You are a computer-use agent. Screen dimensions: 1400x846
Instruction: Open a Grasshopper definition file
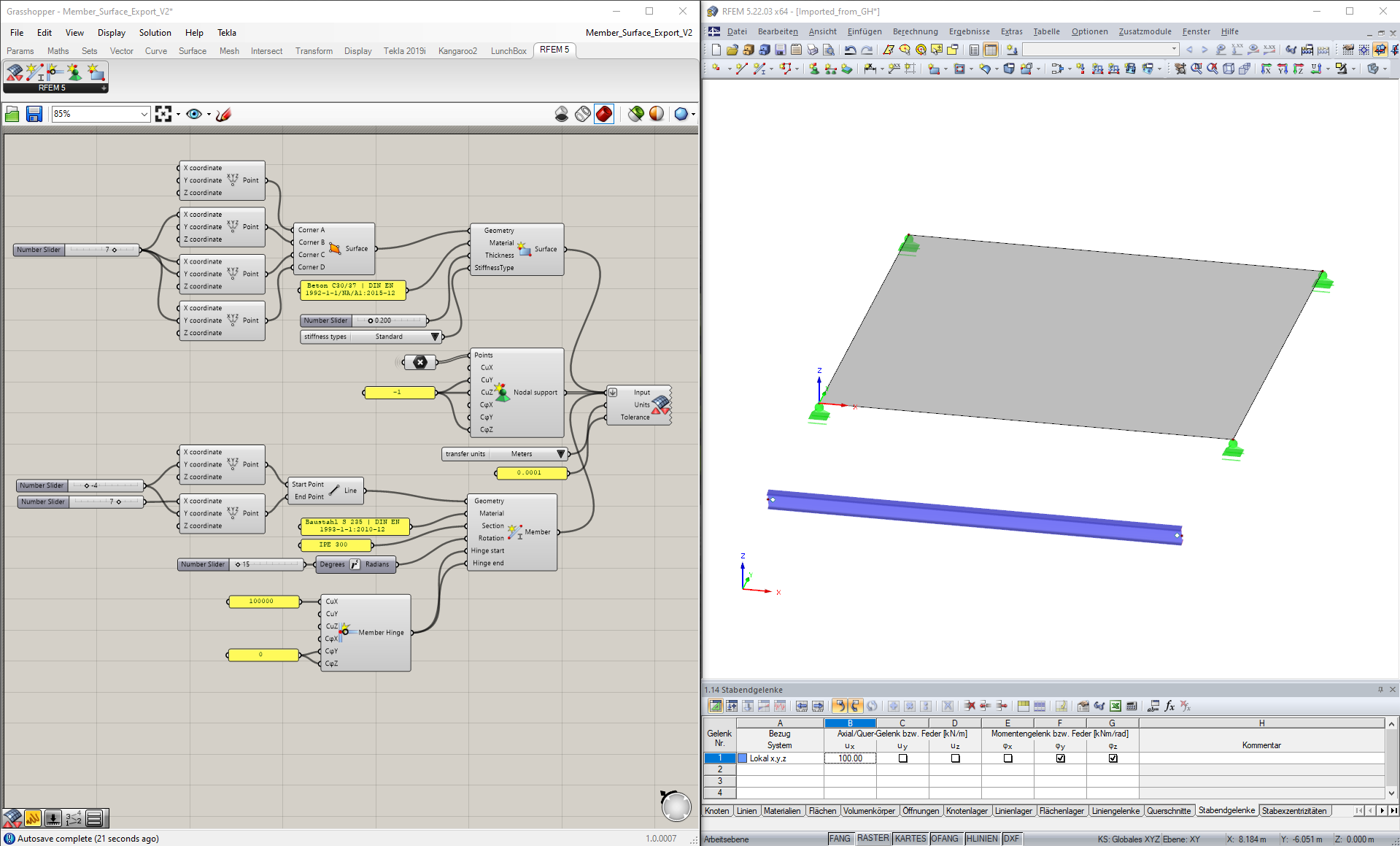[12, 114]
